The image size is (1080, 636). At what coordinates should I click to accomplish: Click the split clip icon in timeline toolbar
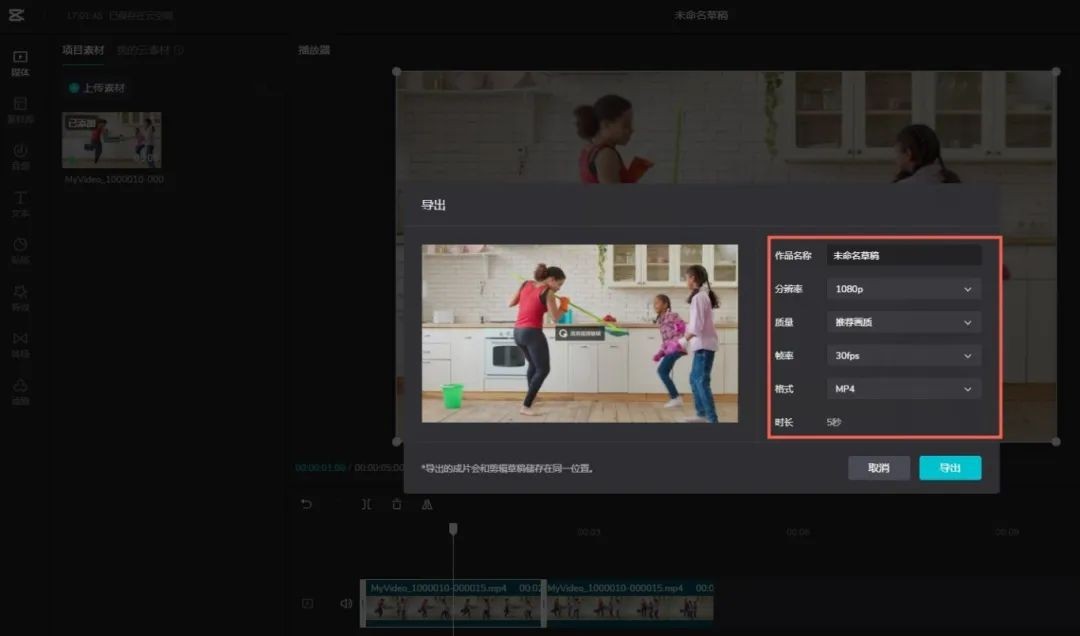[366, 505]
